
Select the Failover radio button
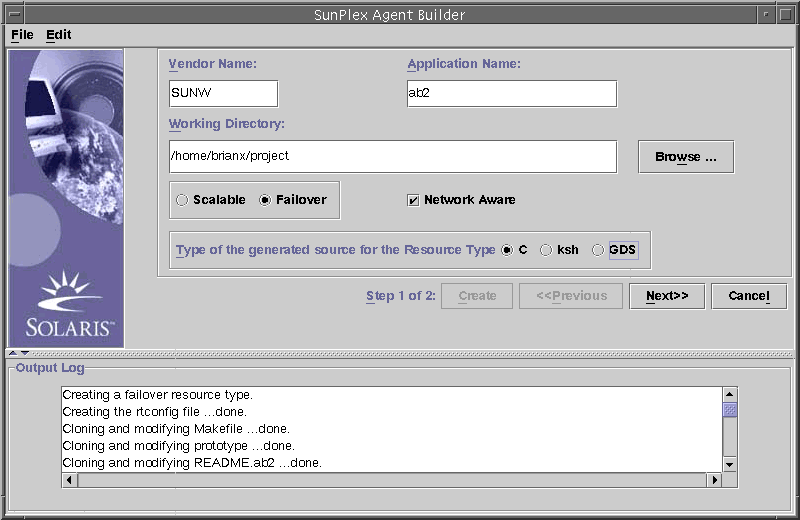[293, 200]
